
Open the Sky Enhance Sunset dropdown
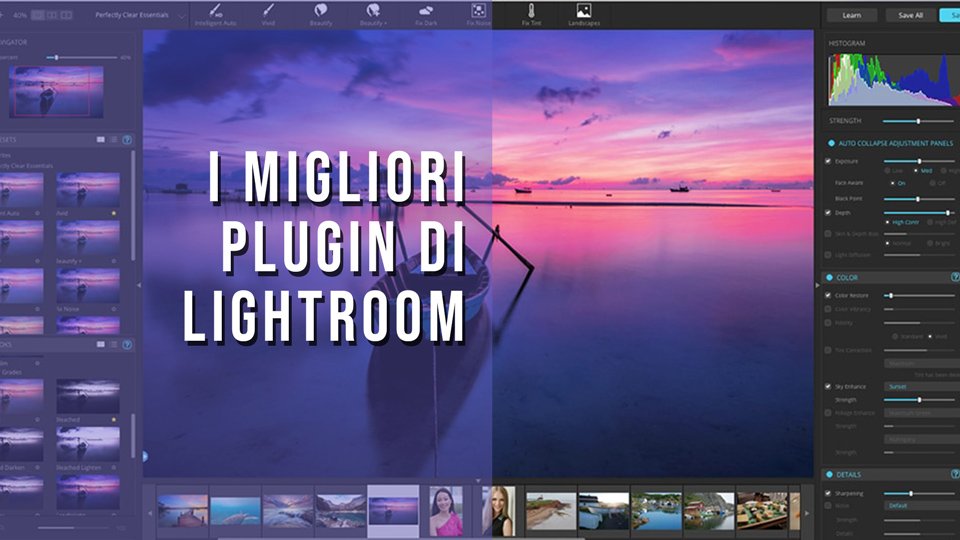coord(922,386)
